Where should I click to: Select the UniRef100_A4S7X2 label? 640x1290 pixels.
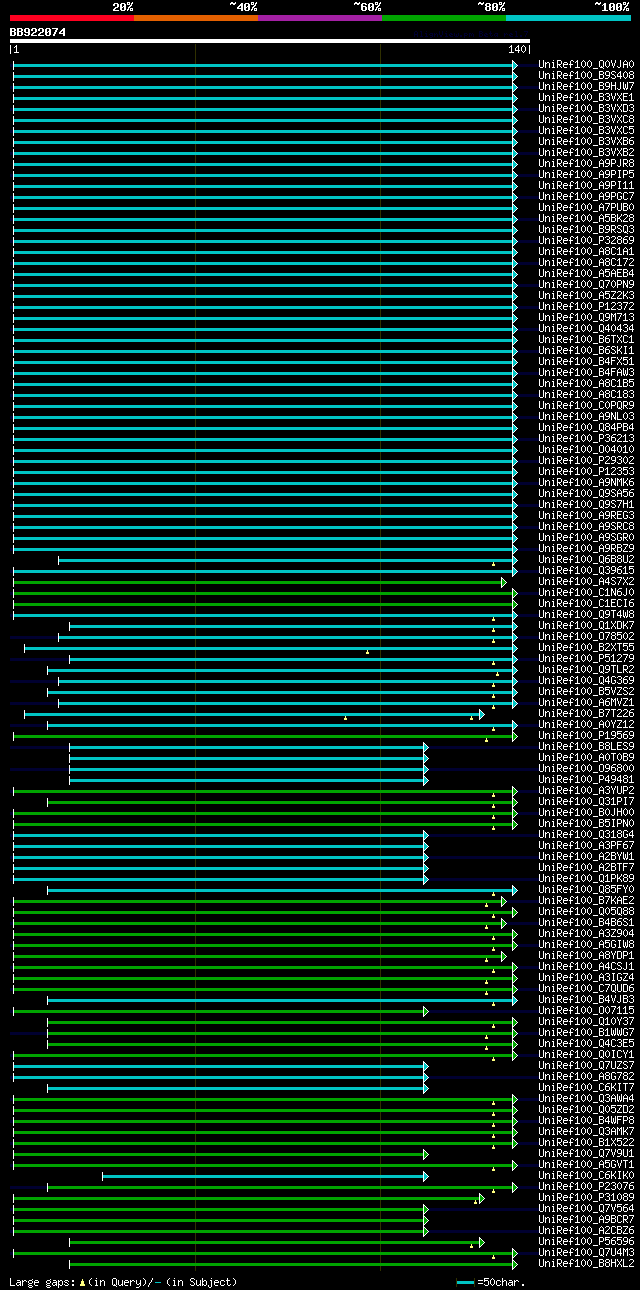tap(586, 581)
